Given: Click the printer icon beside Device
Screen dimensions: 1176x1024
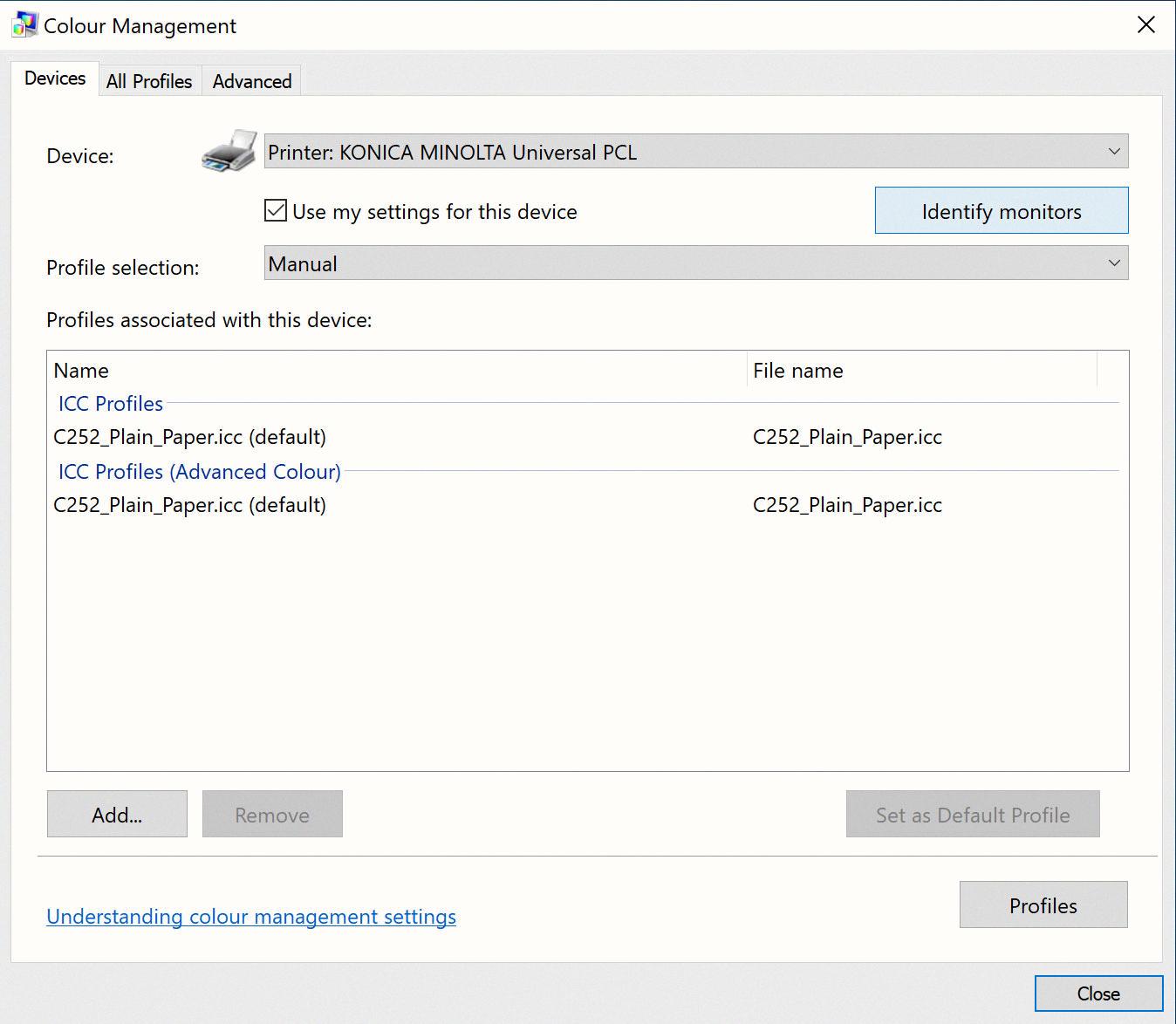Looking at the screenshot, I should pos(229,152).
